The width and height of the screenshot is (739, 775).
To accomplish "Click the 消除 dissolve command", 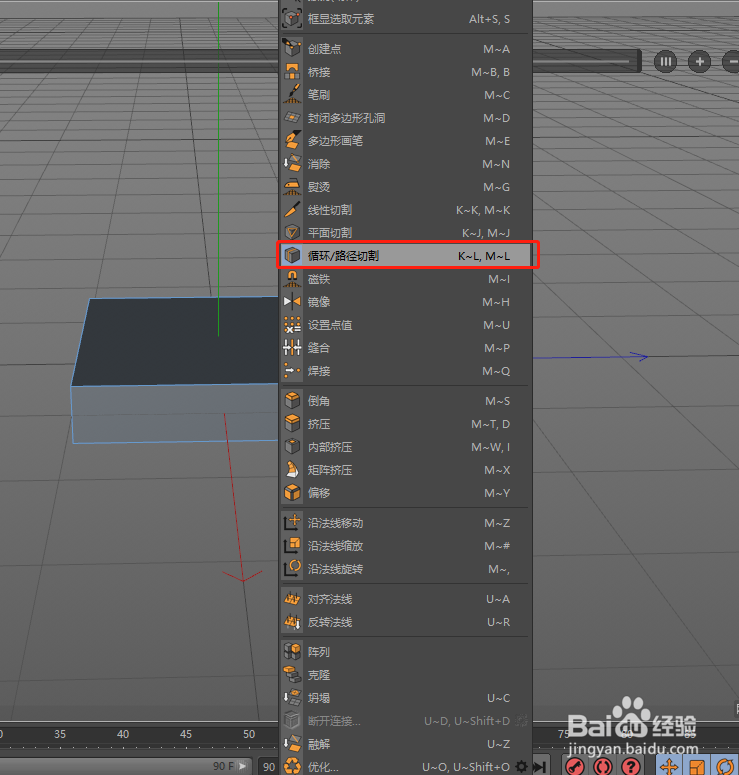I will click(405, 164).
